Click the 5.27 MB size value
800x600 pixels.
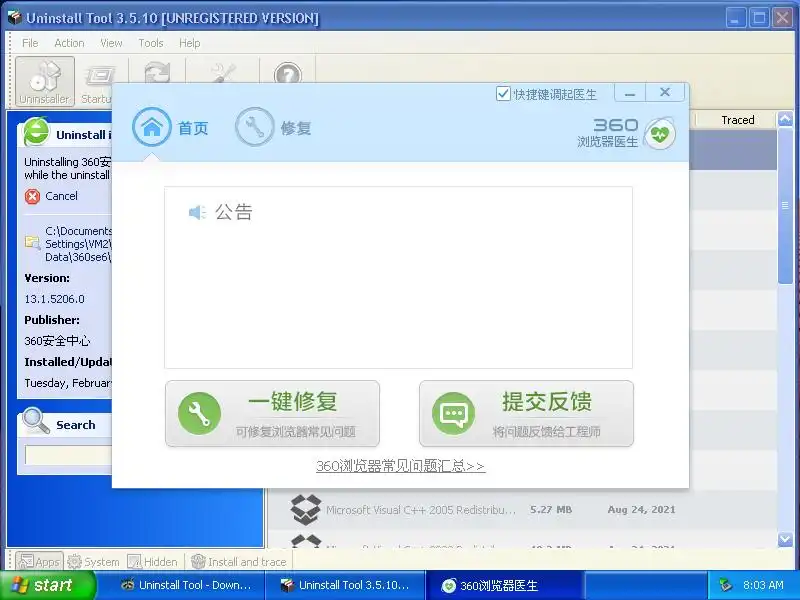click(551, 510)
